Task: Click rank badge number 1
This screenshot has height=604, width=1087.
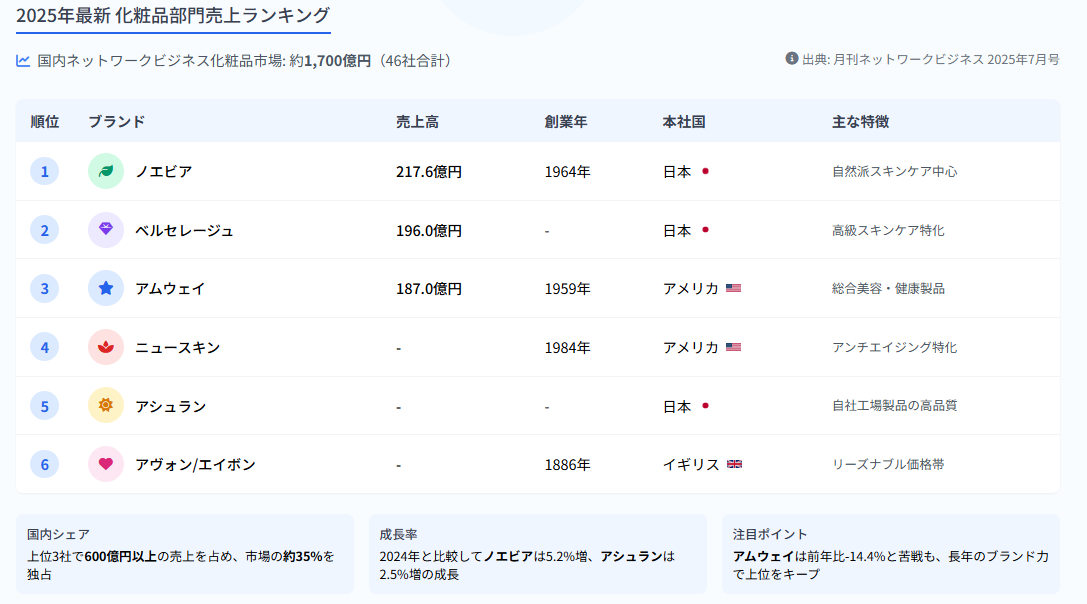Action: (44, 171)
